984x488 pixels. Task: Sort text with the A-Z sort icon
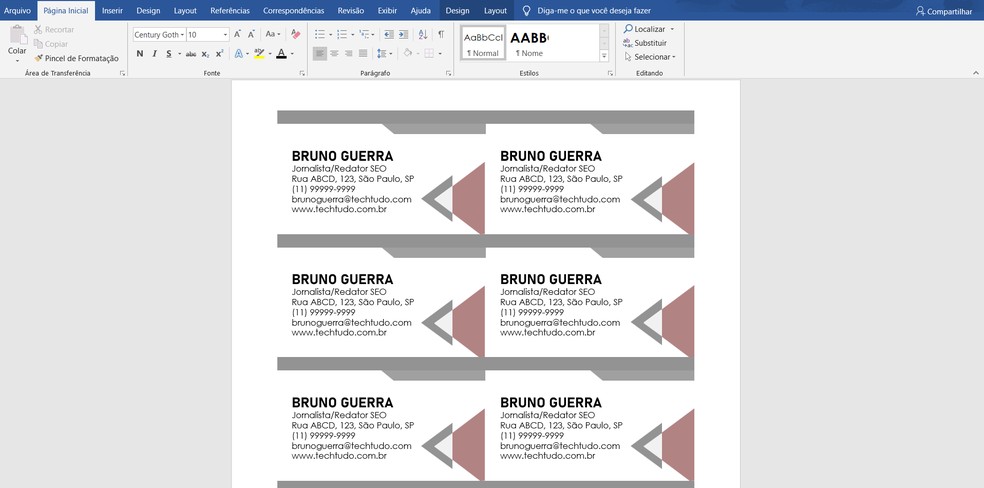tap(422, 34)
